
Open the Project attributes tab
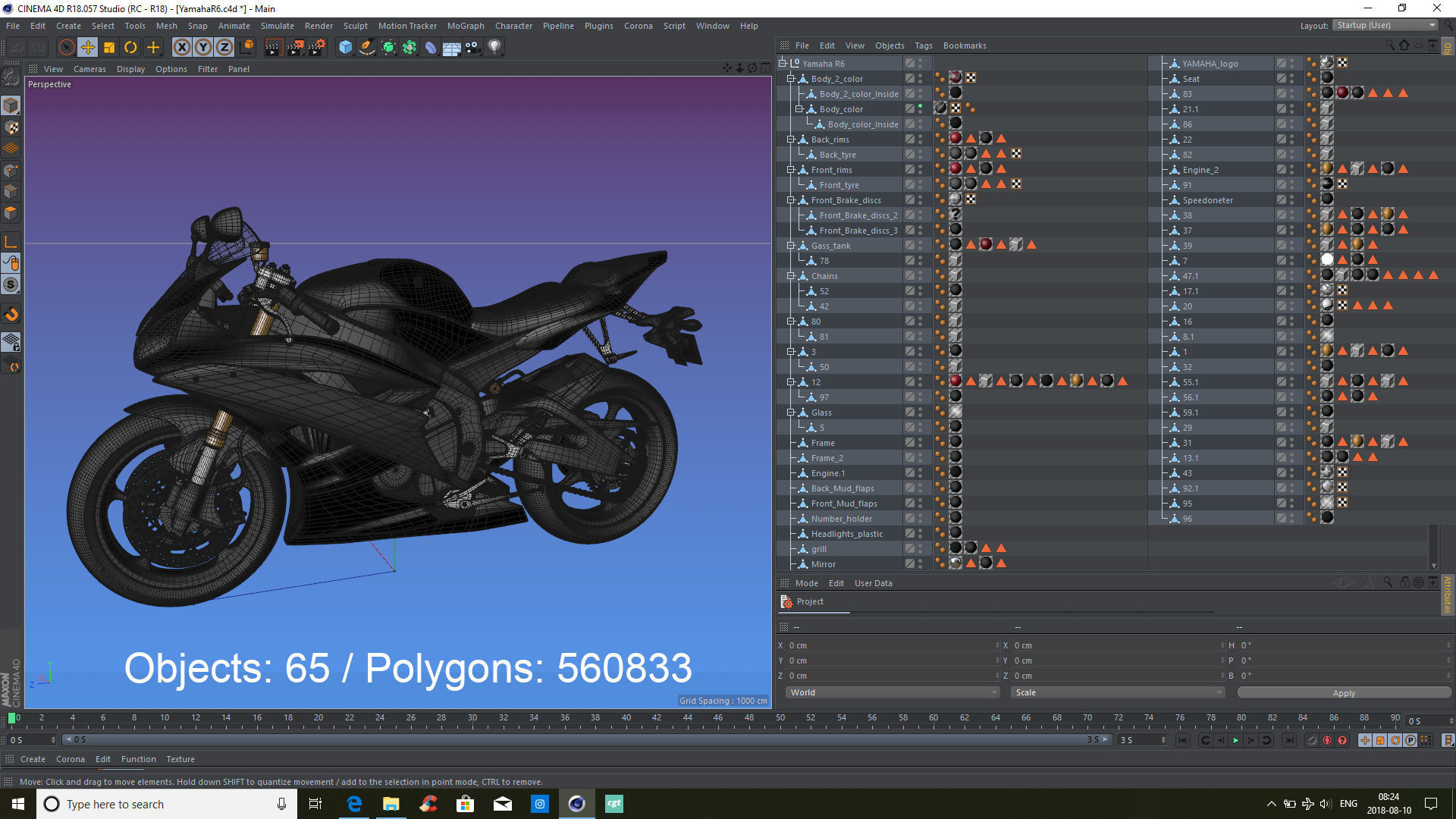pos(810,601)
